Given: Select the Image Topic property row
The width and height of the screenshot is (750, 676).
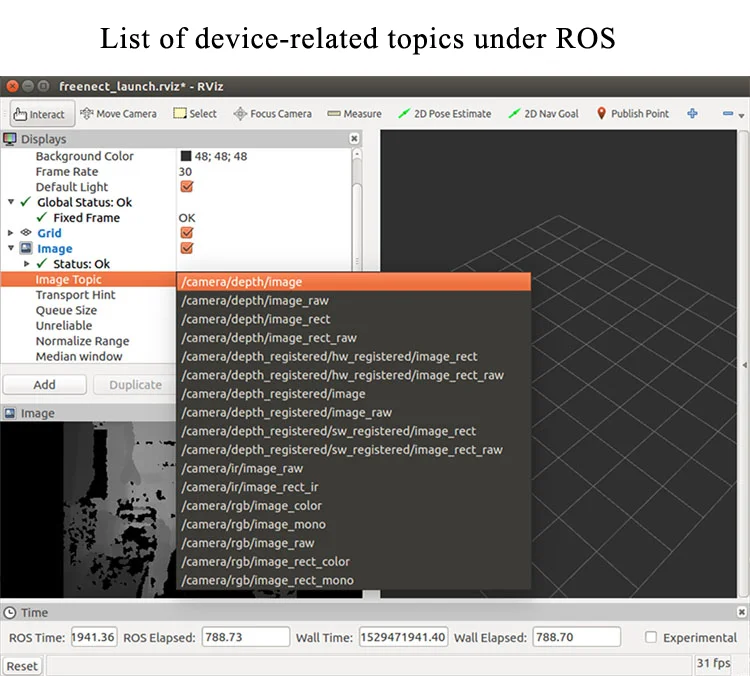Looking at the screenshot, I should point(88,279).
